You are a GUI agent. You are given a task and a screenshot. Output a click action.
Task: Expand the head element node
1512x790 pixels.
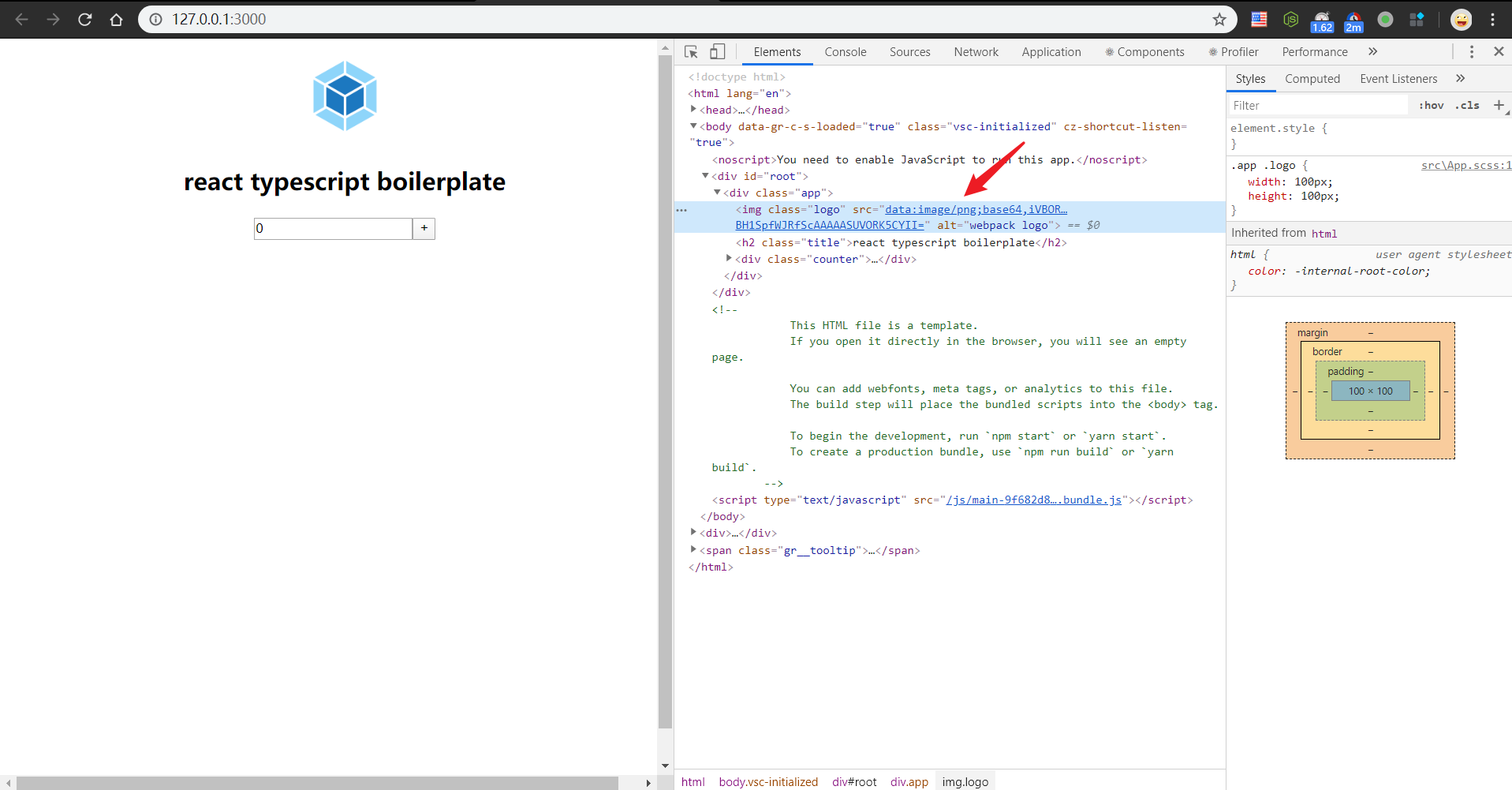point(693,109)
